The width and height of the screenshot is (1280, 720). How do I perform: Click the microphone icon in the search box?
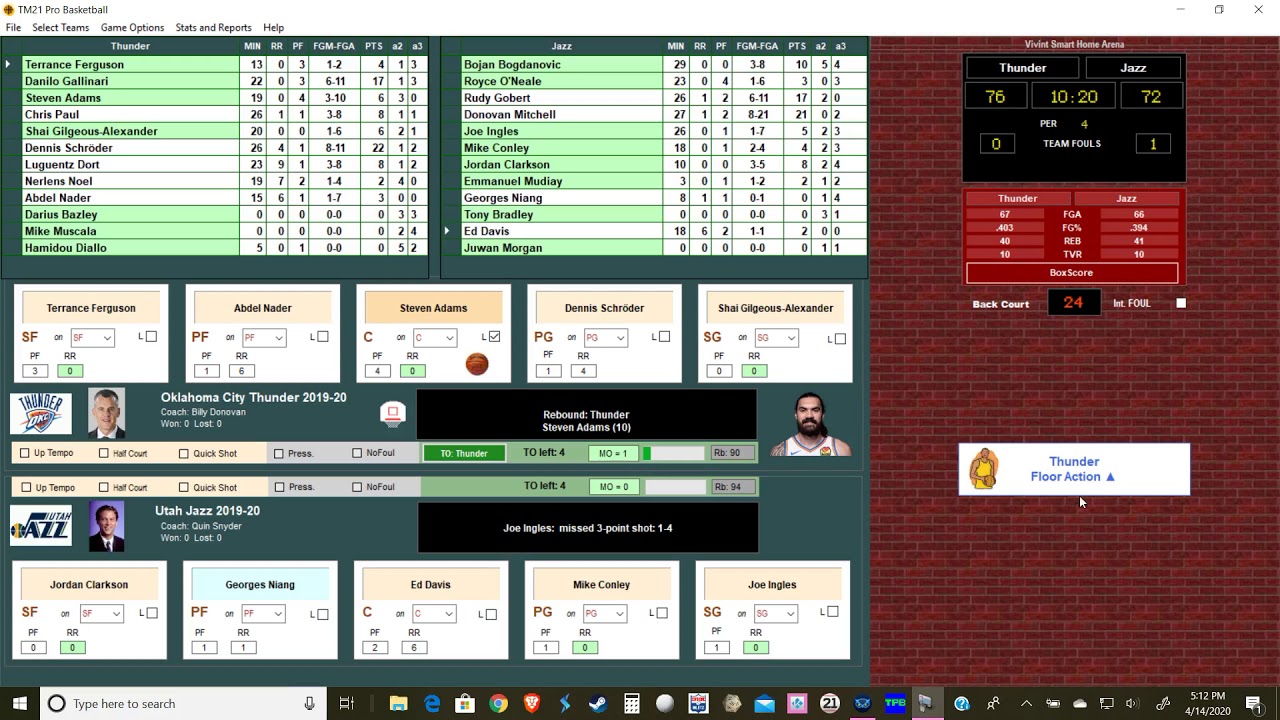310,704
